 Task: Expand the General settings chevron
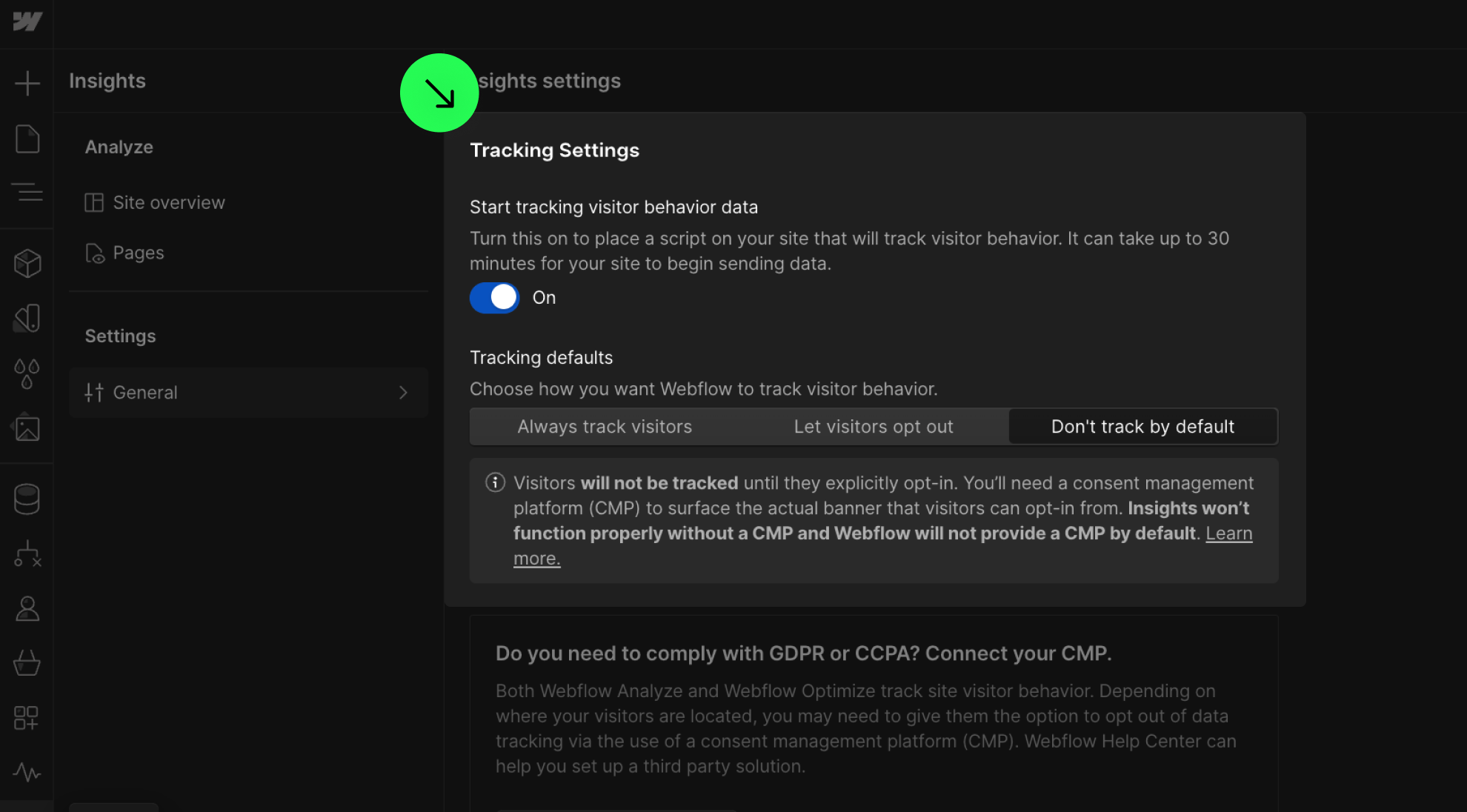pyautogui.click(x=403, y=393)
